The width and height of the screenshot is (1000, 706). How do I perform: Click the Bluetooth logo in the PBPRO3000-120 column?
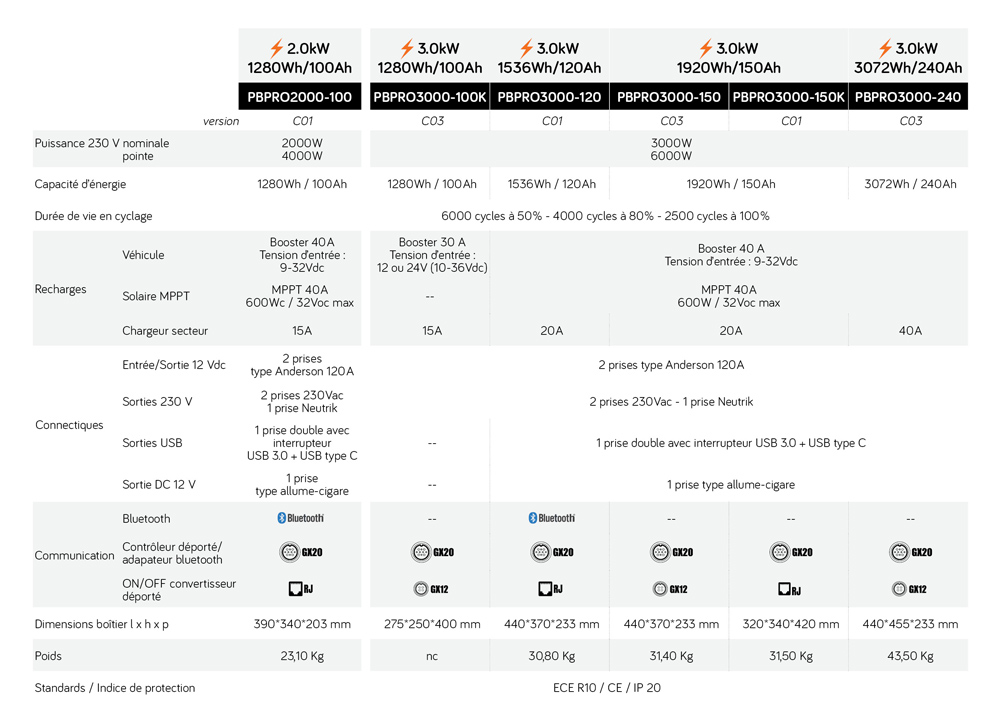551,518
